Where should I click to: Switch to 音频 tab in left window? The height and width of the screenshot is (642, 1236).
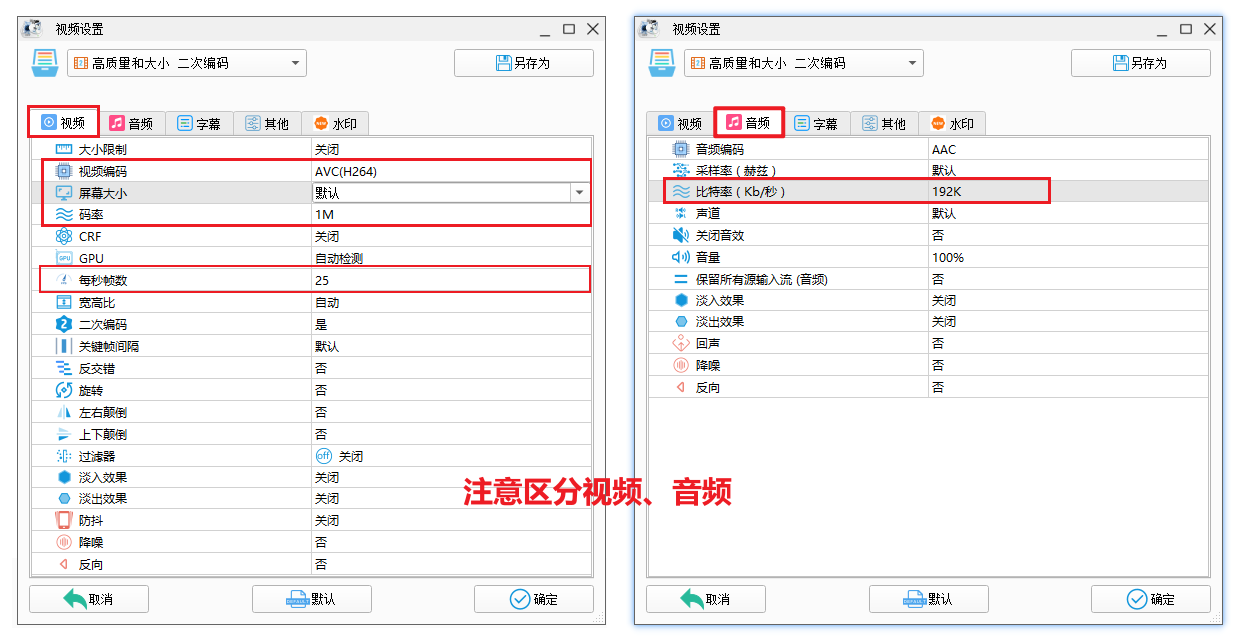point(131,124)
